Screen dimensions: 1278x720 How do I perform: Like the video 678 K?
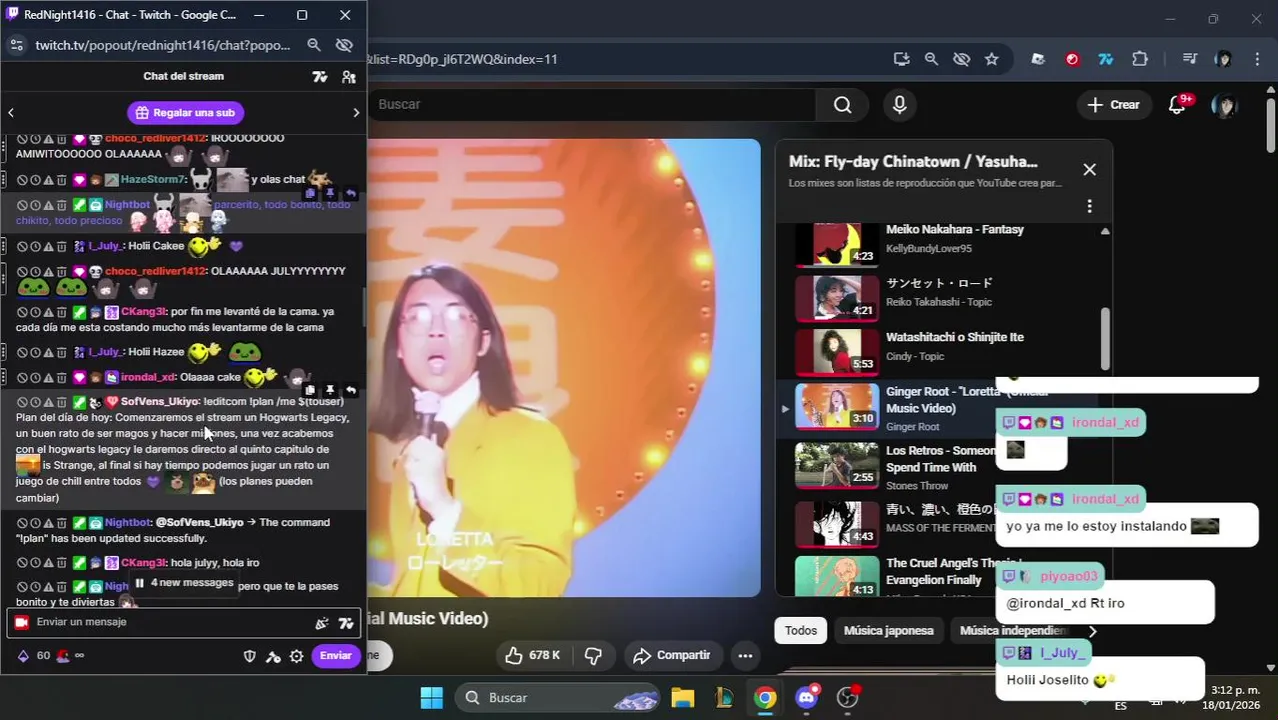click(533, 656)
